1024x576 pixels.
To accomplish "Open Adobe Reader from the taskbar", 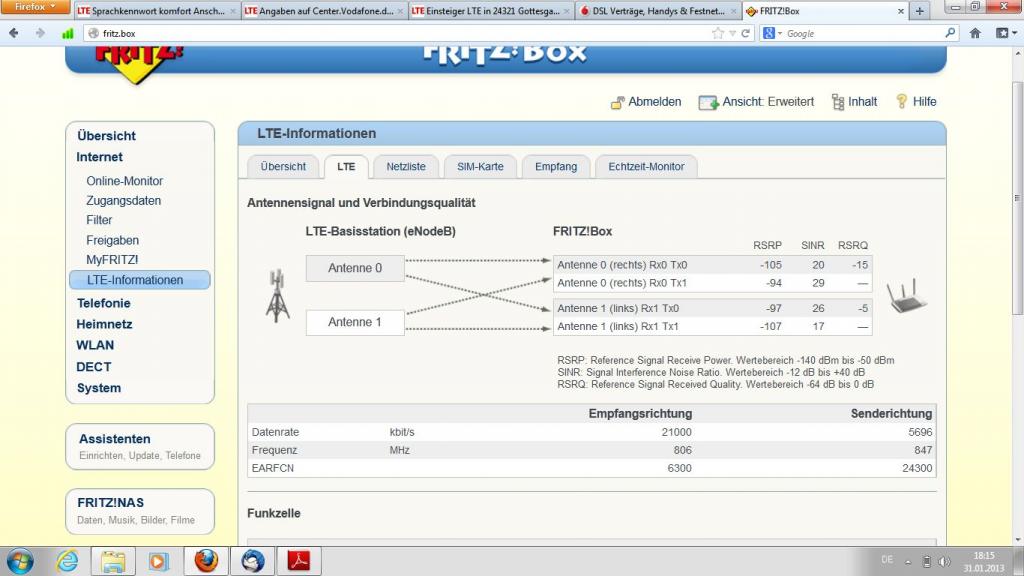I will click(299, 561).
